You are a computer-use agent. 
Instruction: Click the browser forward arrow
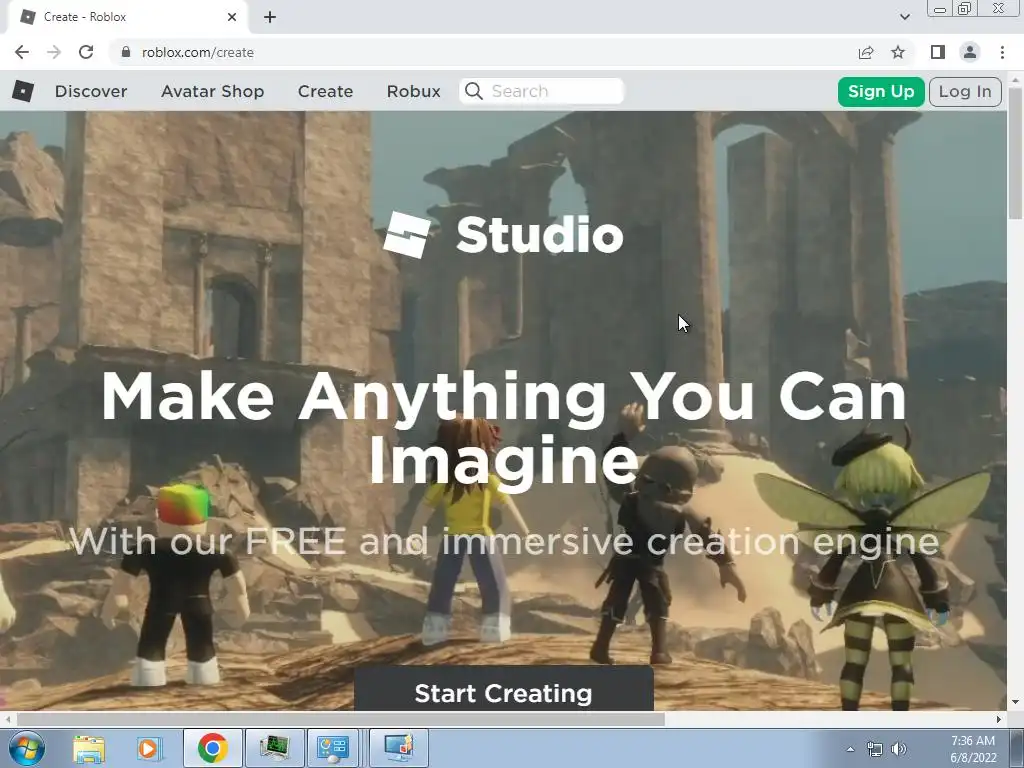point(54,52)
